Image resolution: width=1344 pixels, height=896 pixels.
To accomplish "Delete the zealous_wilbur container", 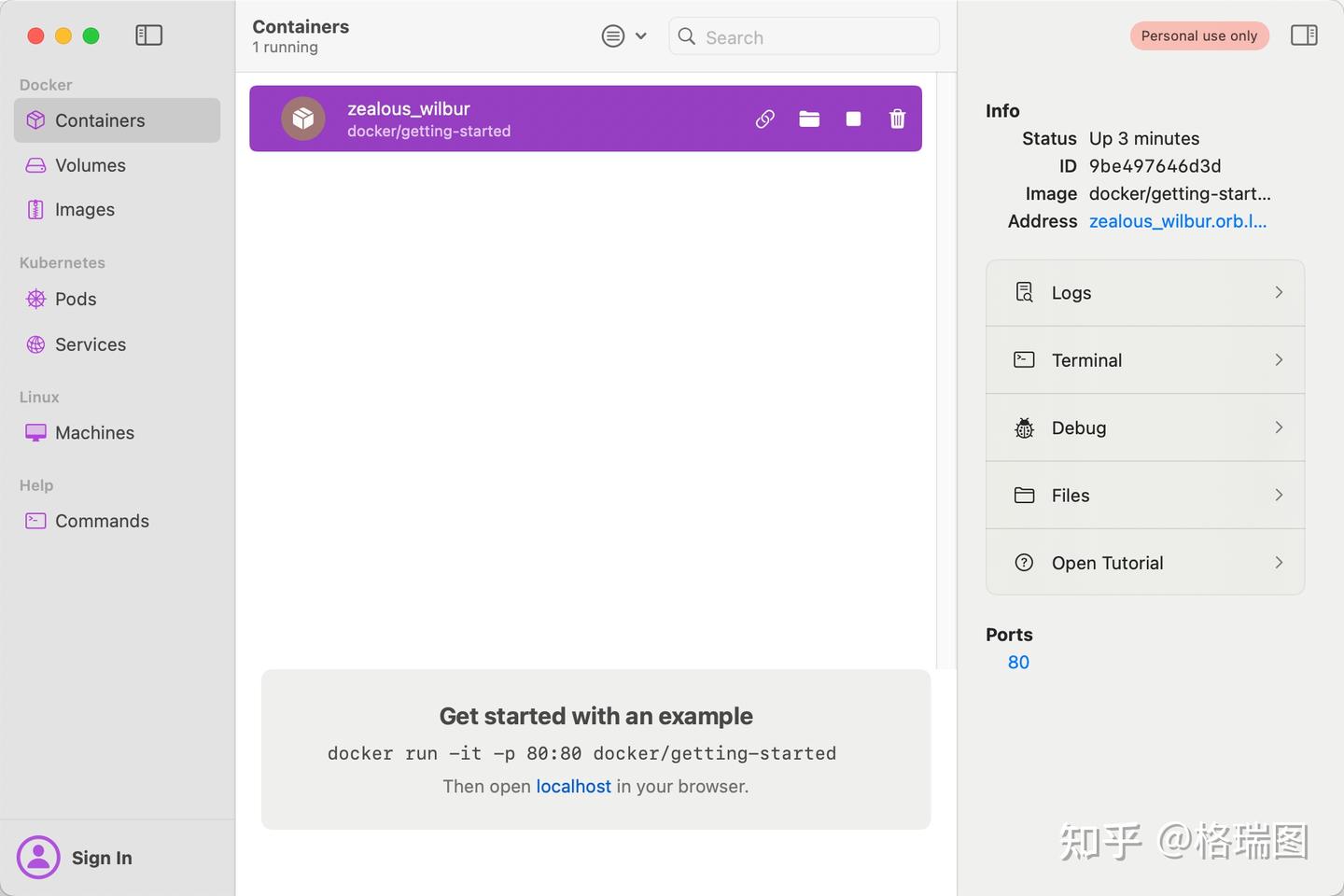I will [x=897, y=119].
